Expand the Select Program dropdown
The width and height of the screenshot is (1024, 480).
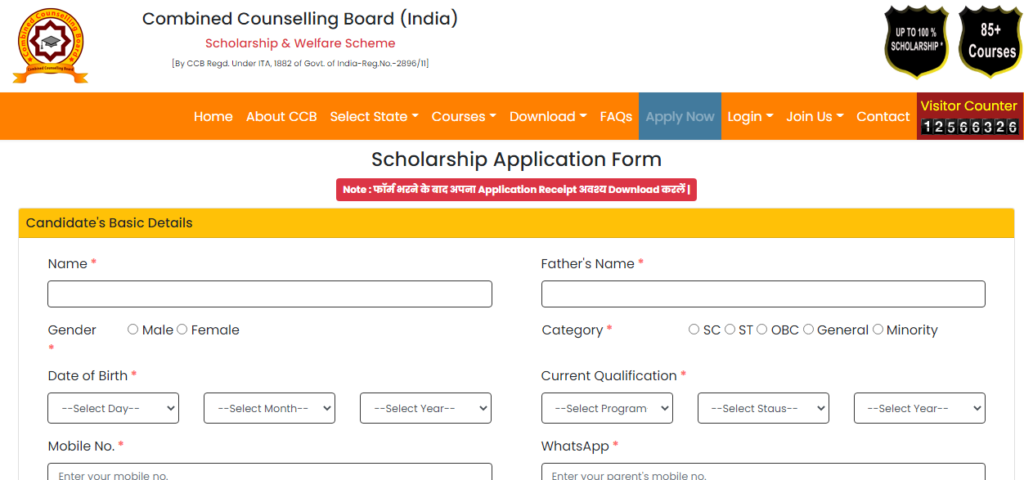point(607,408)
